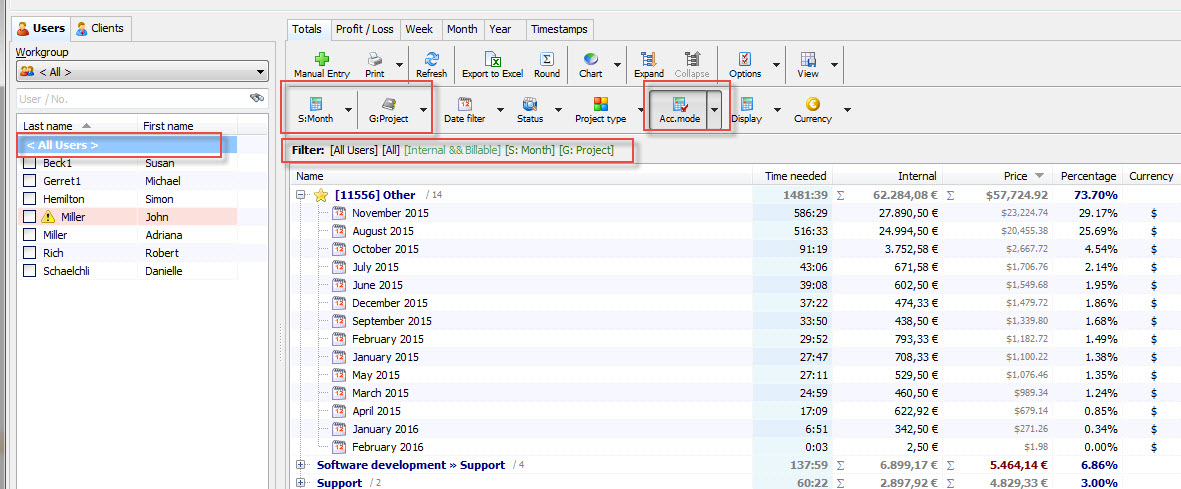Image resolution: width=1181 pixels, height=489 pixels.
Task: Sort by the Price column header
Action: tap(1015, 176)
